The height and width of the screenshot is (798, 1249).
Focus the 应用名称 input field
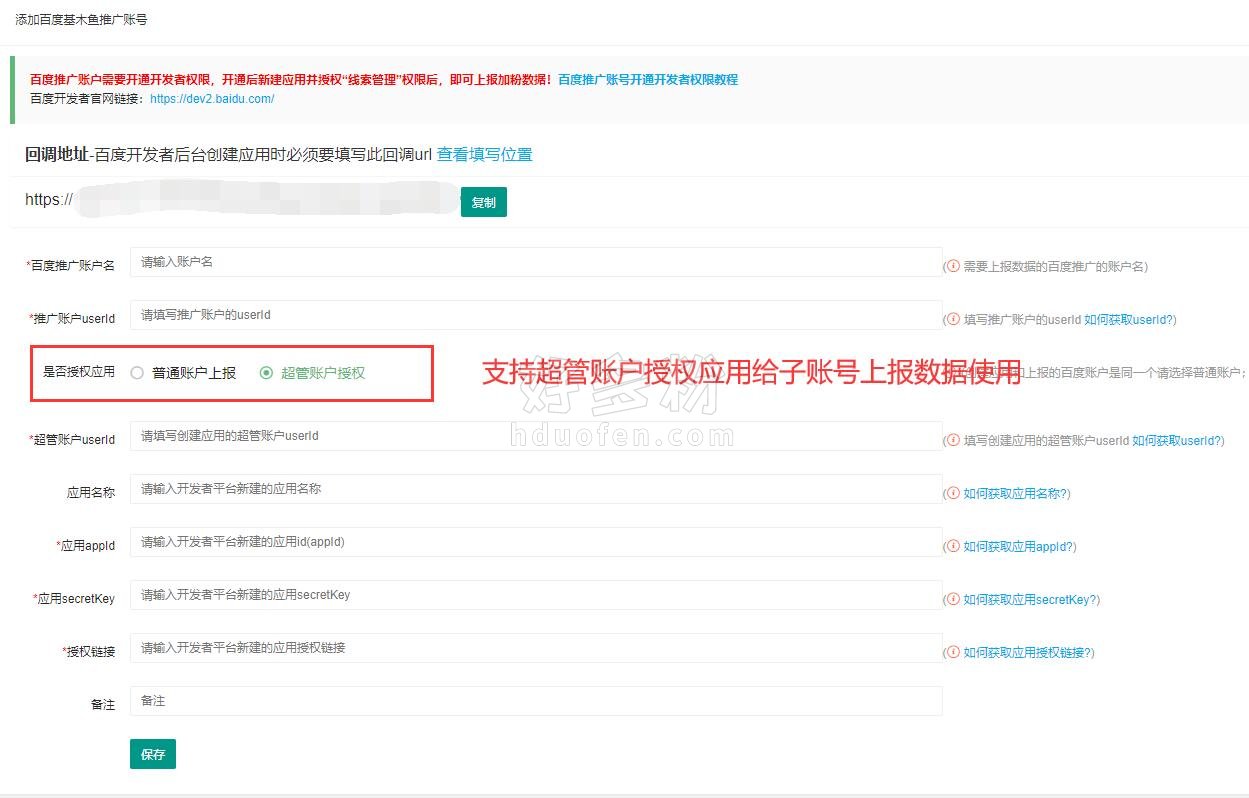tap(536, 489)
